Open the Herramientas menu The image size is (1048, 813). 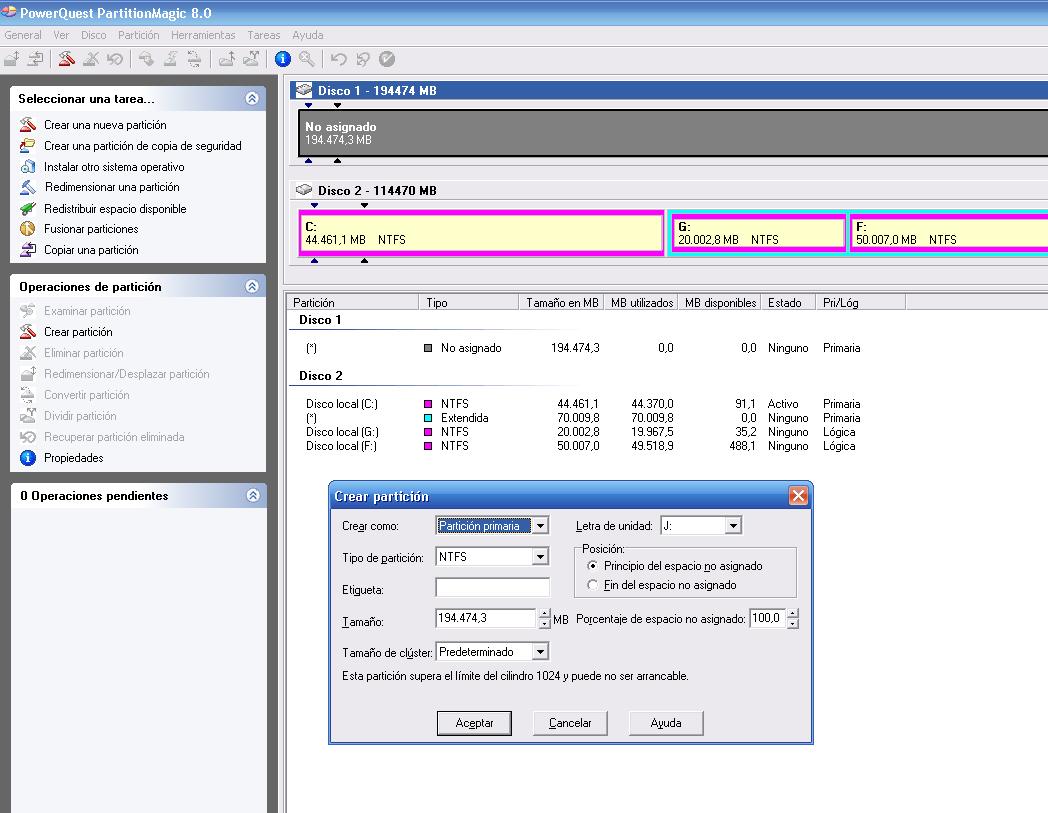click(203, 35)
